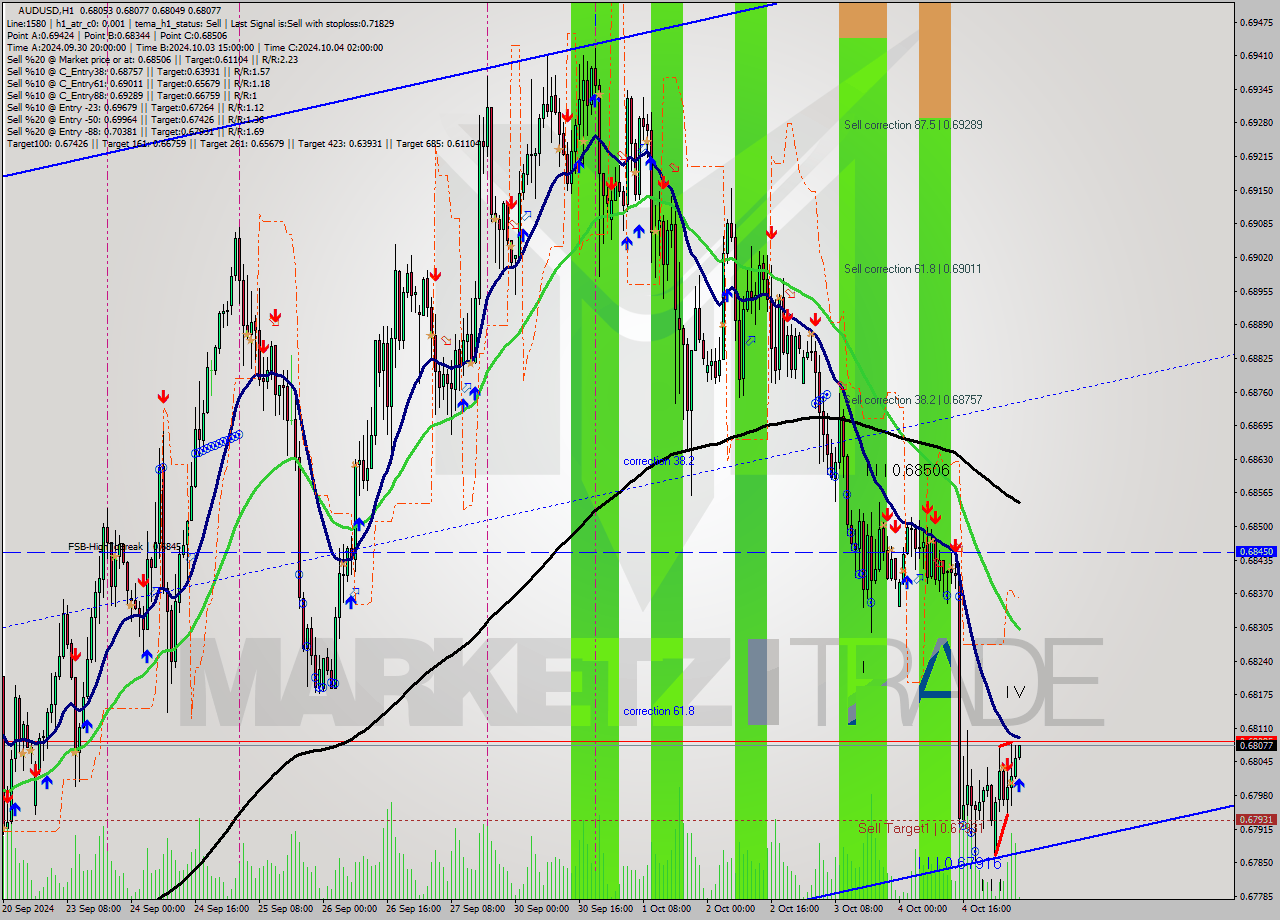
Task: Click the '2 Oct 16:00' time axis label
Action: (x=795, y=909)
